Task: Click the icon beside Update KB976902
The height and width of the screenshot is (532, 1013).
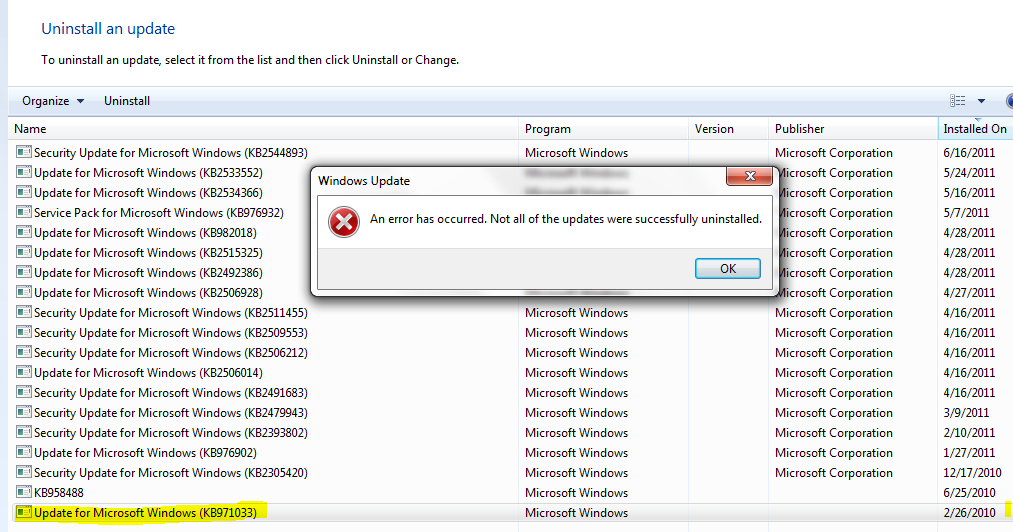Action: coord(23,453)
